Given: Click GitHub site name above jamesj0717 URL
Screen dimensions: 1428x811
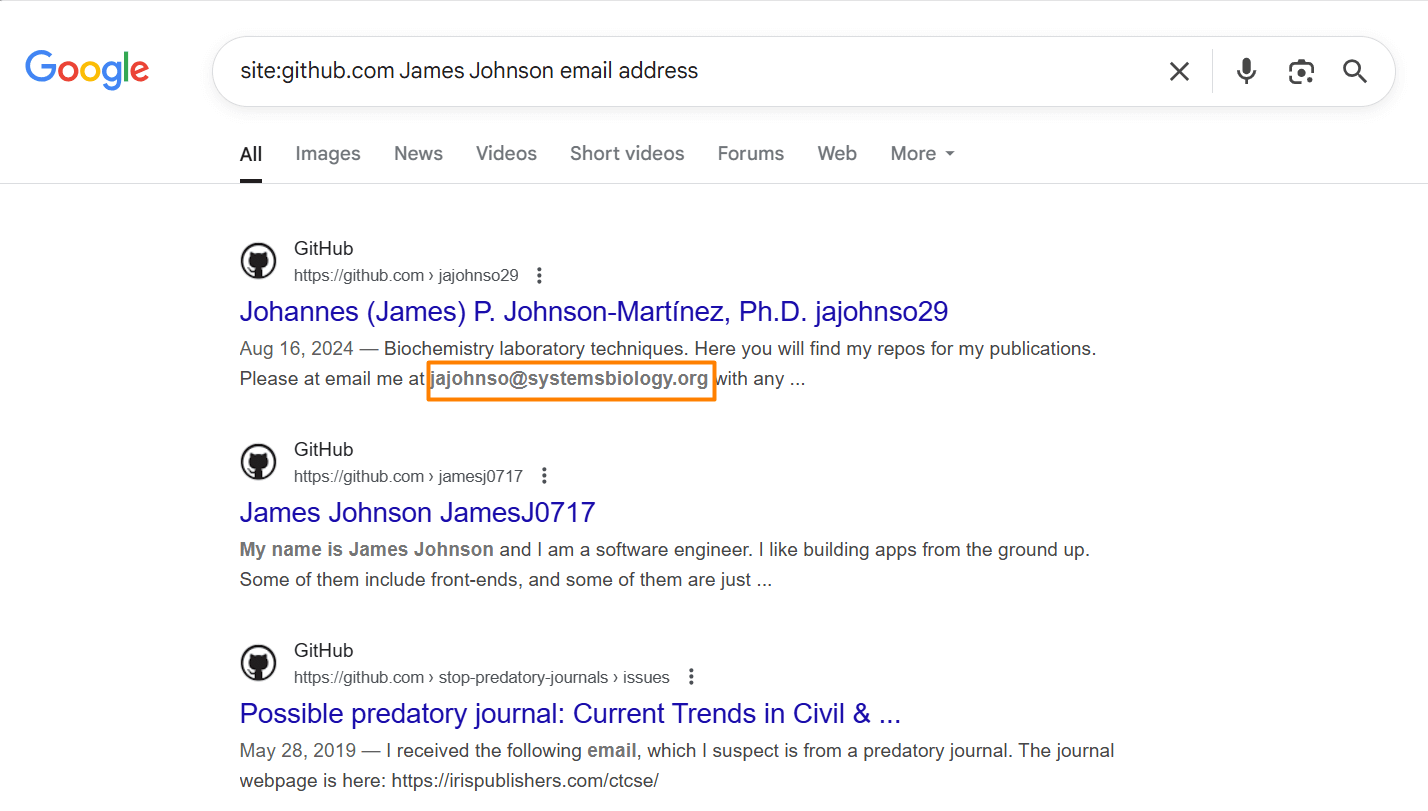Looking at the screenshot, I should click(x=323, y=450).
